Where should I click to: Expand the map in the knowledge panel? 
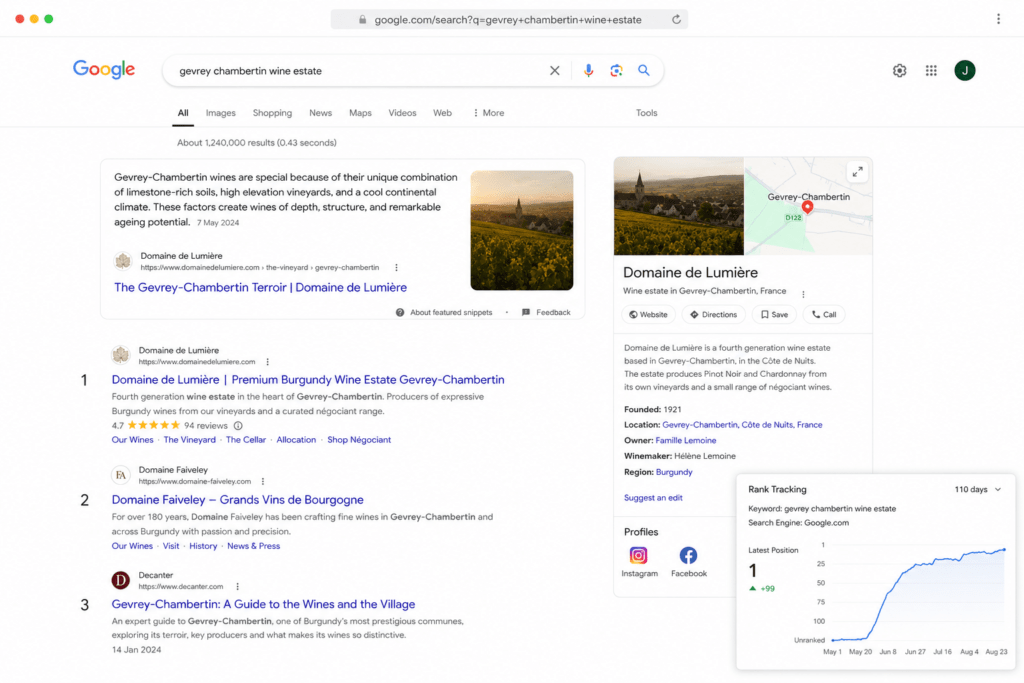(857, 172)
